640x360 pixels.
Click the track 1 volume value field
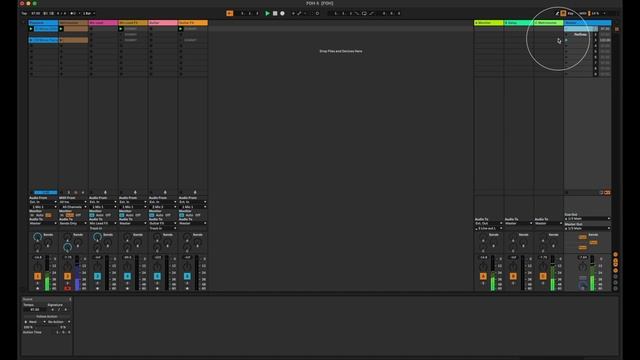pyautogui.click(x=38, y=258)
